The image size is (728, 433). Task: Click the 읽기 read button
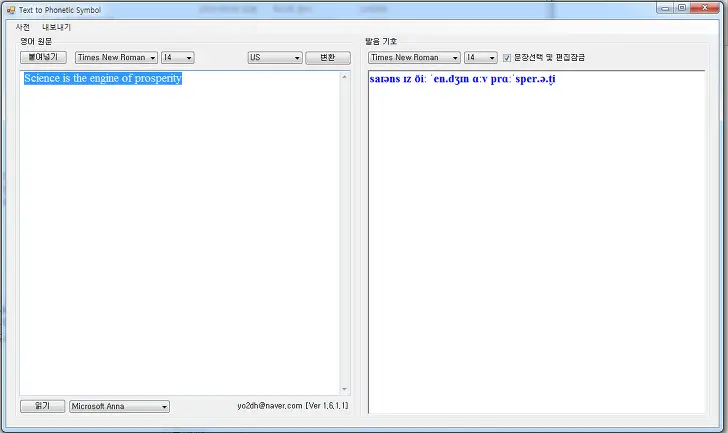point(42,406)
